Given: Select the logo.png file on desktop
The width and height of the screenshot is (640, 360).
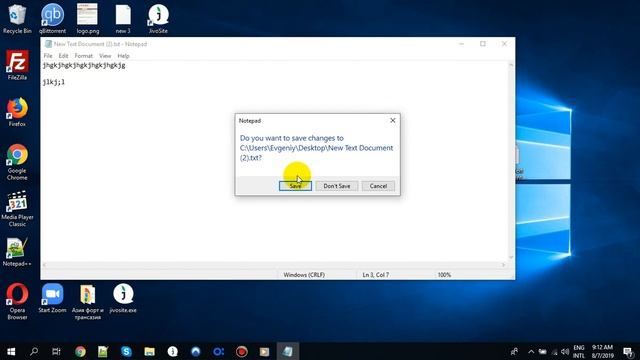Looking at the screenshot, I should [88, 19].
